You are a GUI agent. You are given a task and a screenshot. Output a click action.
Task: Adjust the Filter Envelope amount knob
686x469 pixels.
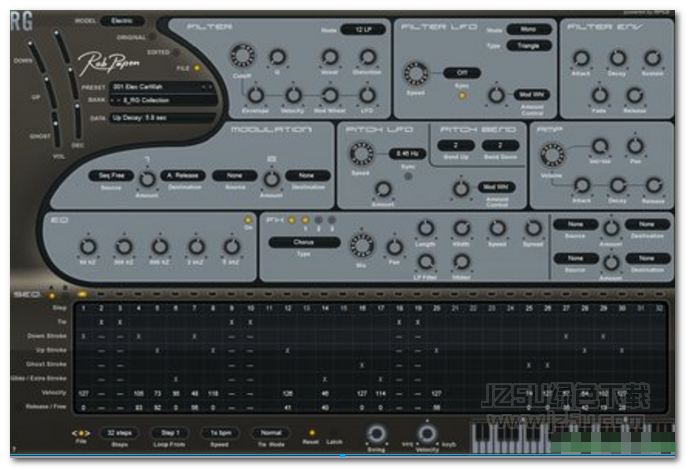tap(256, 95)
